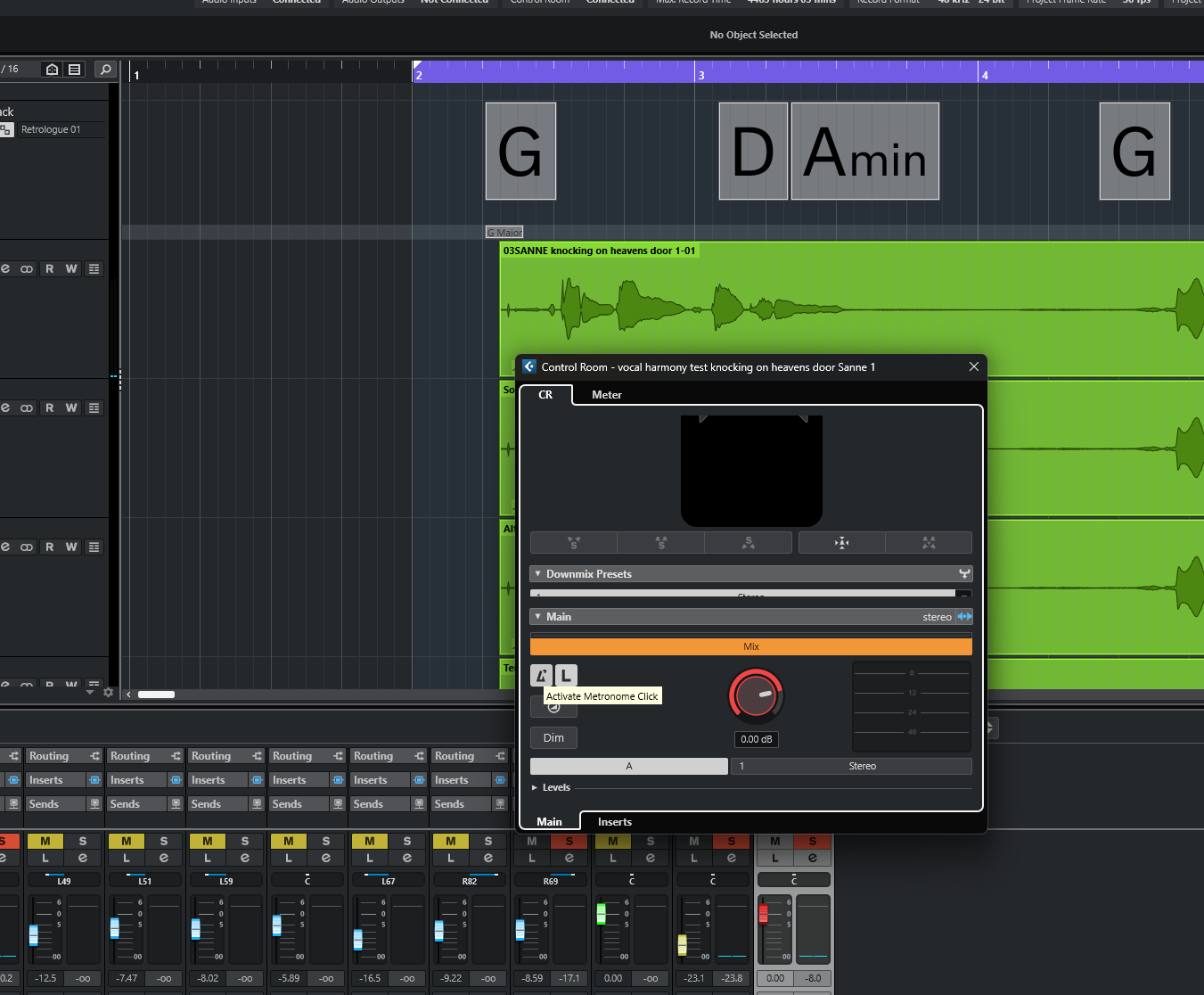Collapse the Downmix Presets section
Viewport: 1204px width, 995px height.
pos(537,574)
